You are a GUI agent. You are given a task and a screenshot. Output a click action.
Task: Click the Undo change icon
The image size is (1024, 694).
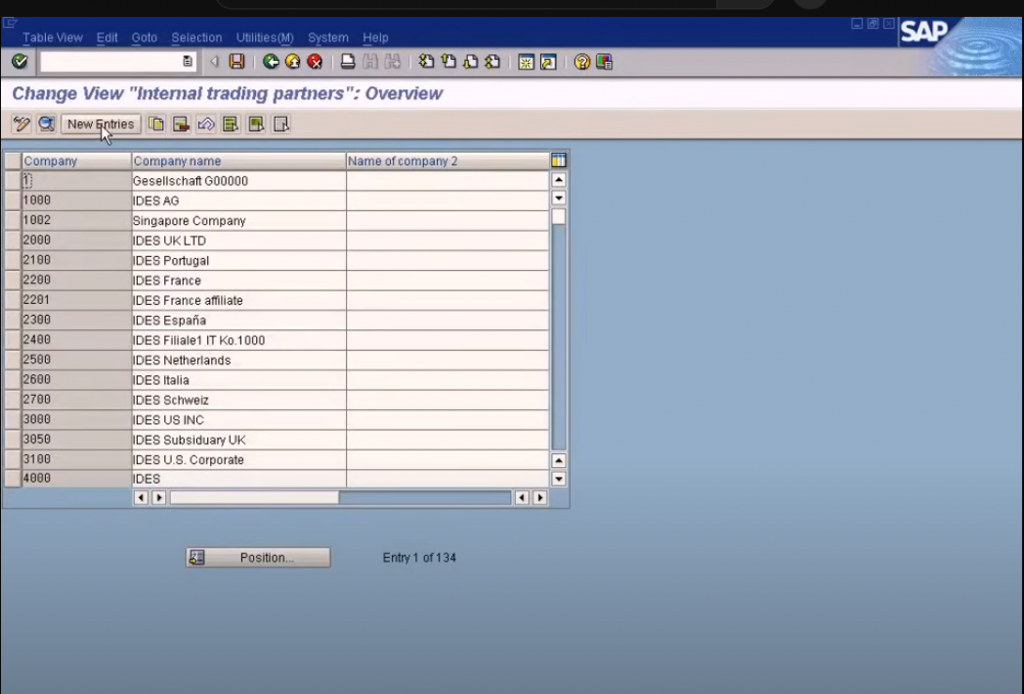tap(206, 124)
